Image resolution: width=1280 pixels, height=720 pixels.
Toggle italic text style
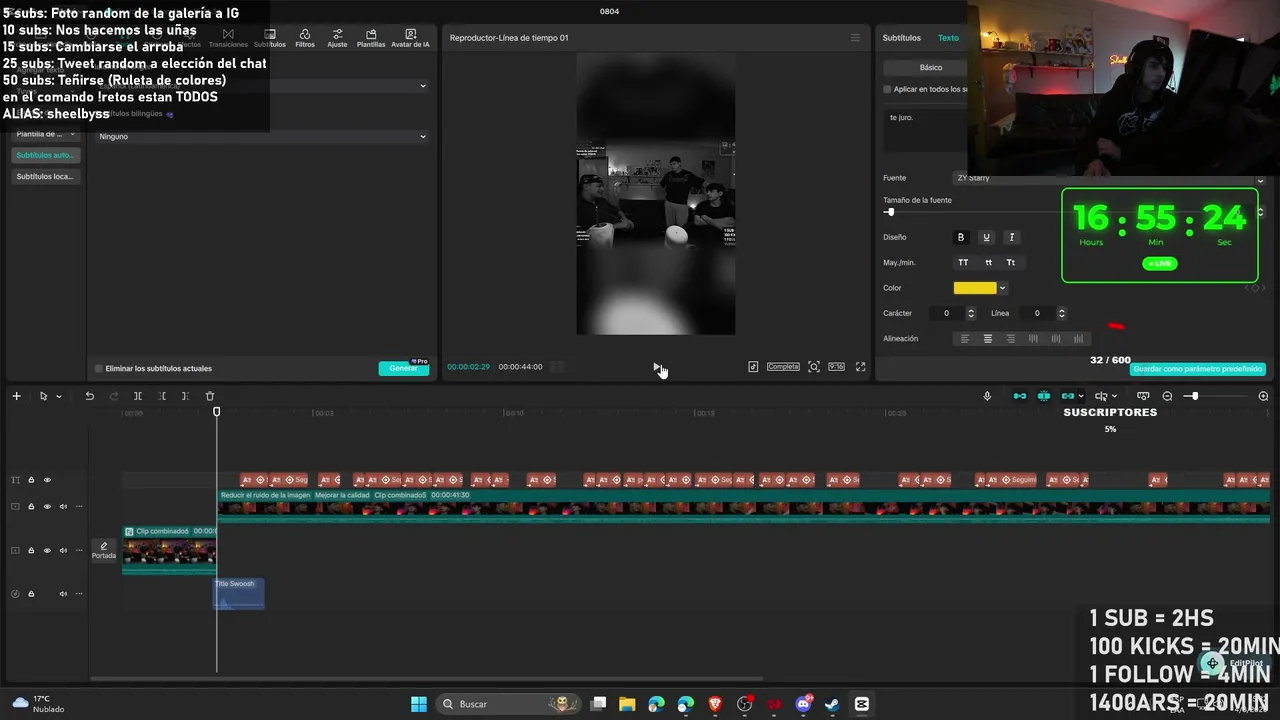coord(1011,237)
